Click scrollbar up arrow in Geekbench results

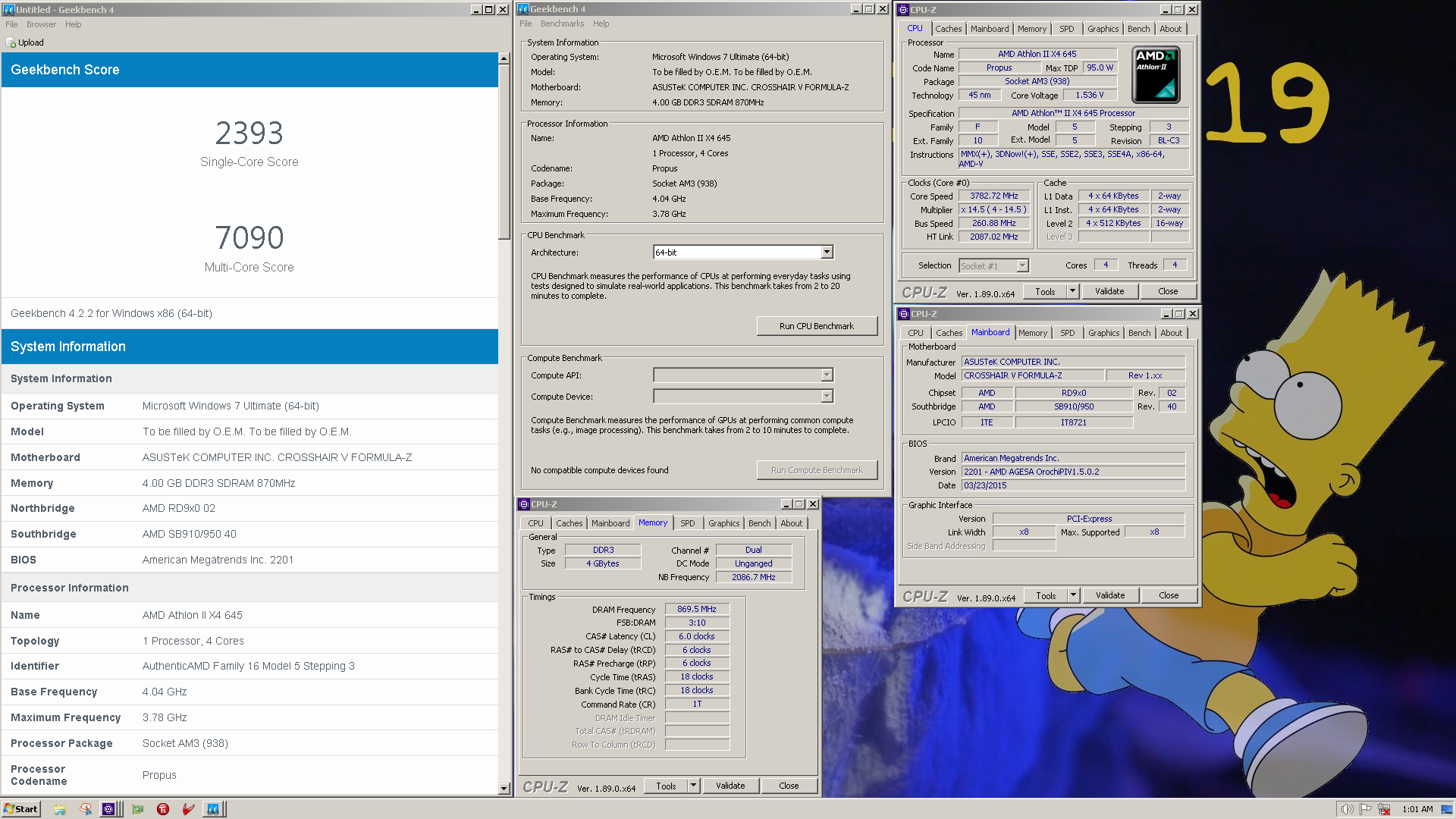click(504, 58)
